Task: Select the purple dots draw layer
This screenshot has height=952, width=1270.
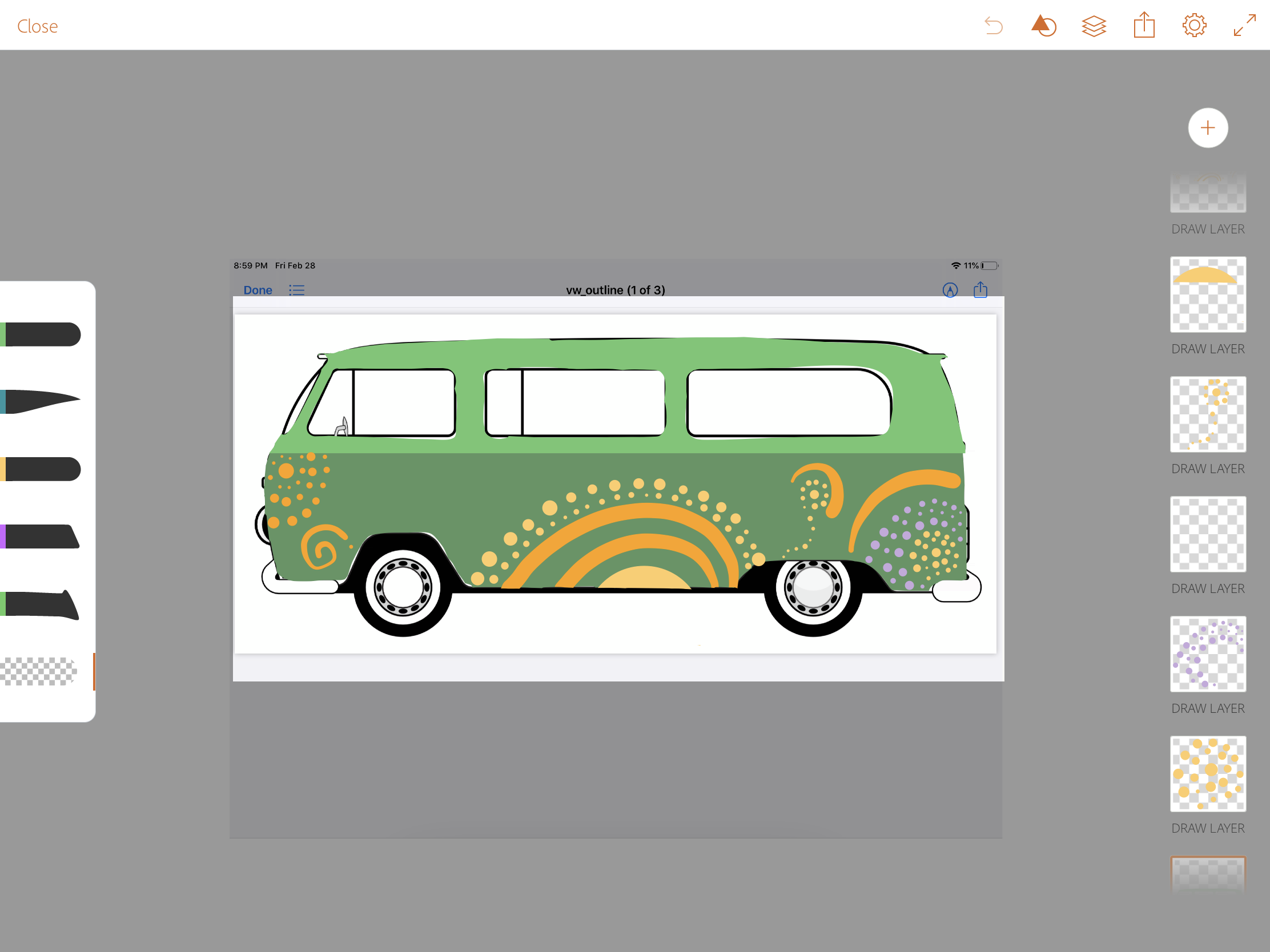Action: tap(1208, 654)
